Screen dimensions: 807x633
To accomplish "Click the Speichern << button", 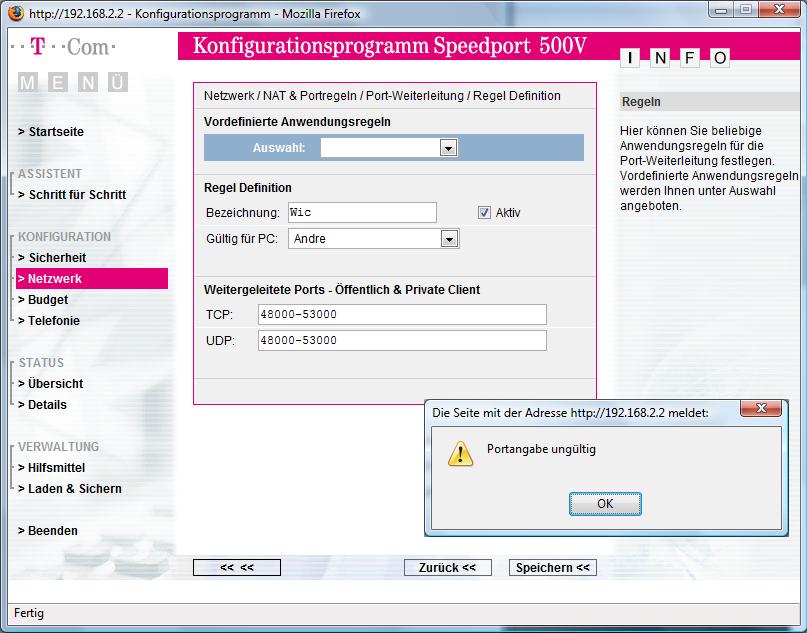I will click(553, 568).
